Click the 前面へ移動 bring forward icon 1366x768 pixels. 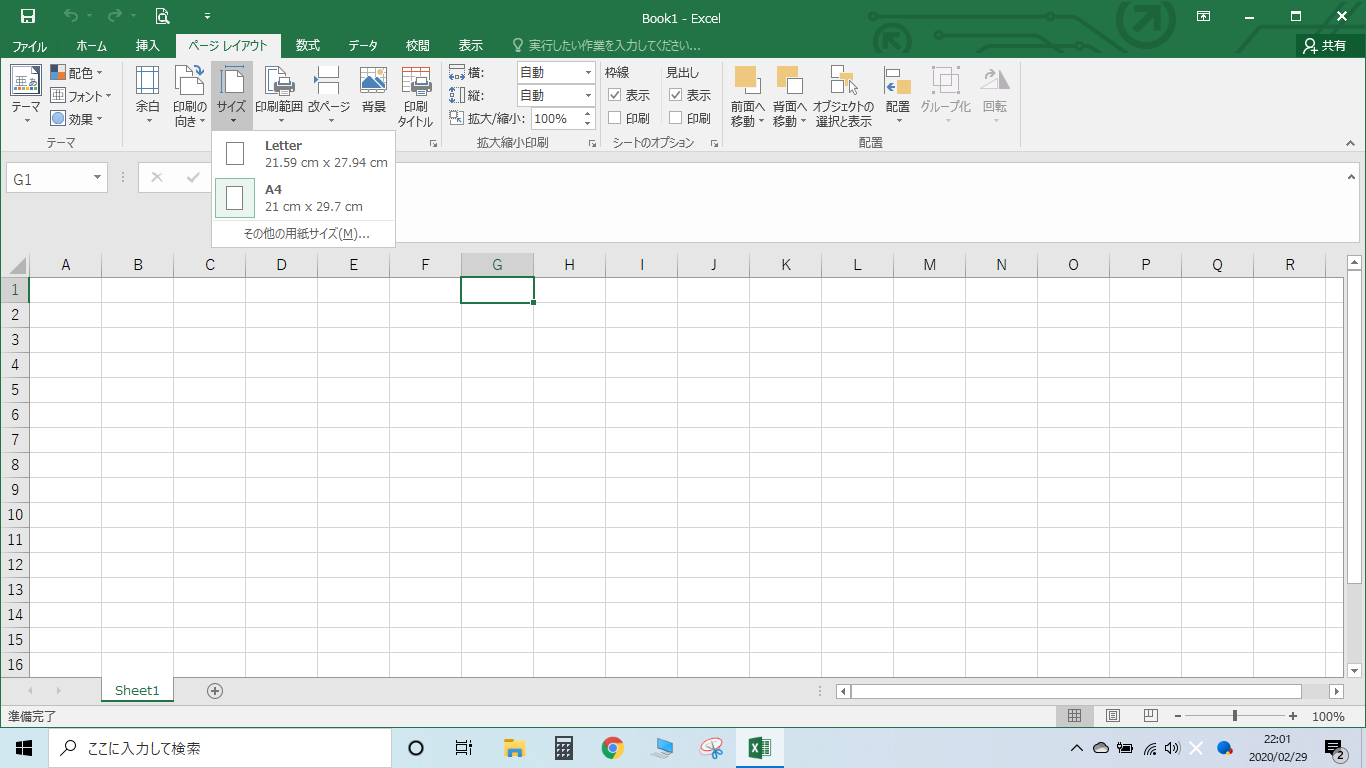click(x=747, y=80)
